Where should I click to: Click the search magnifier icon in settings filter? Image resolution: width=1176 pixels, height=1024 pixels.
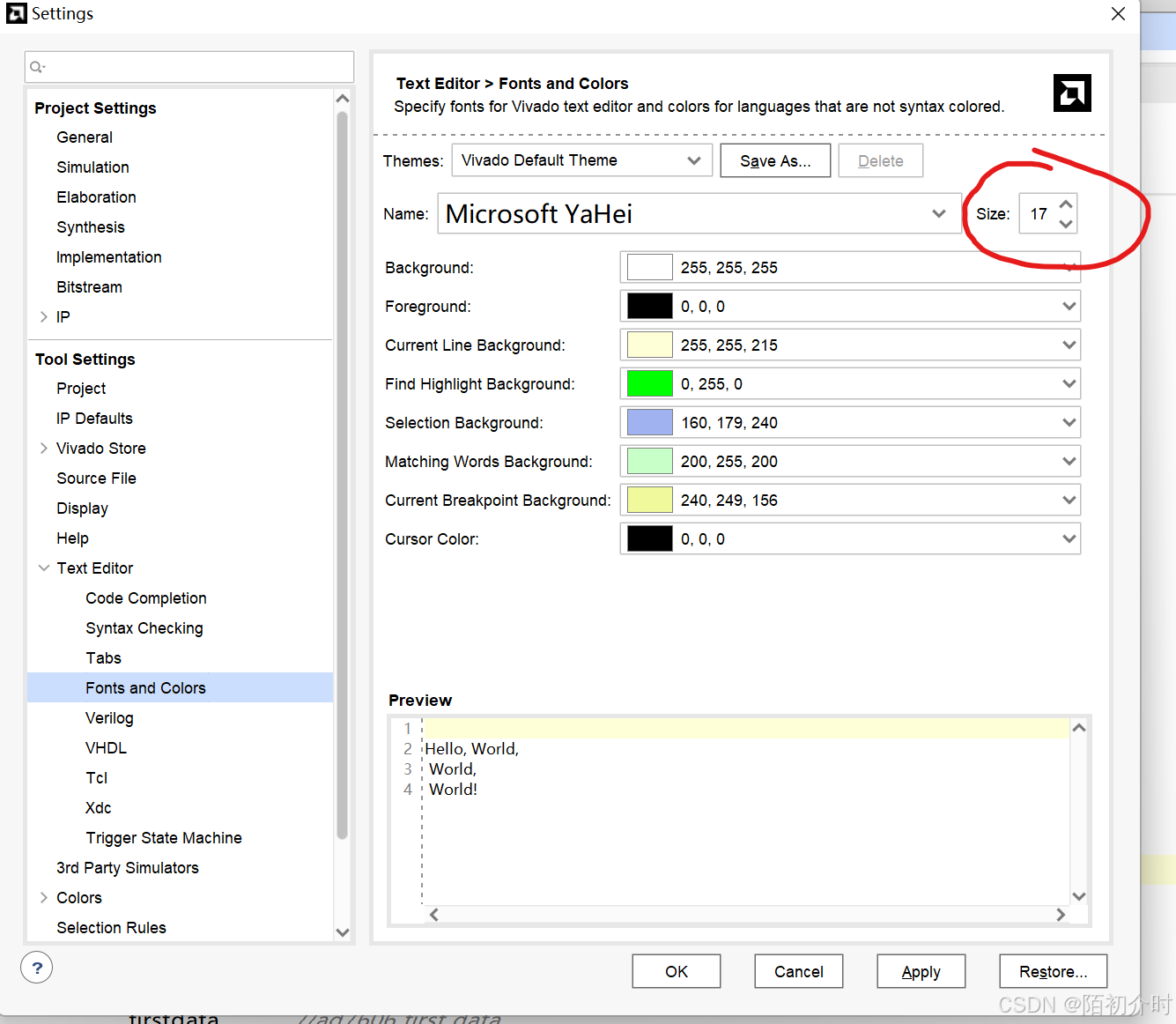pos(37,67)
